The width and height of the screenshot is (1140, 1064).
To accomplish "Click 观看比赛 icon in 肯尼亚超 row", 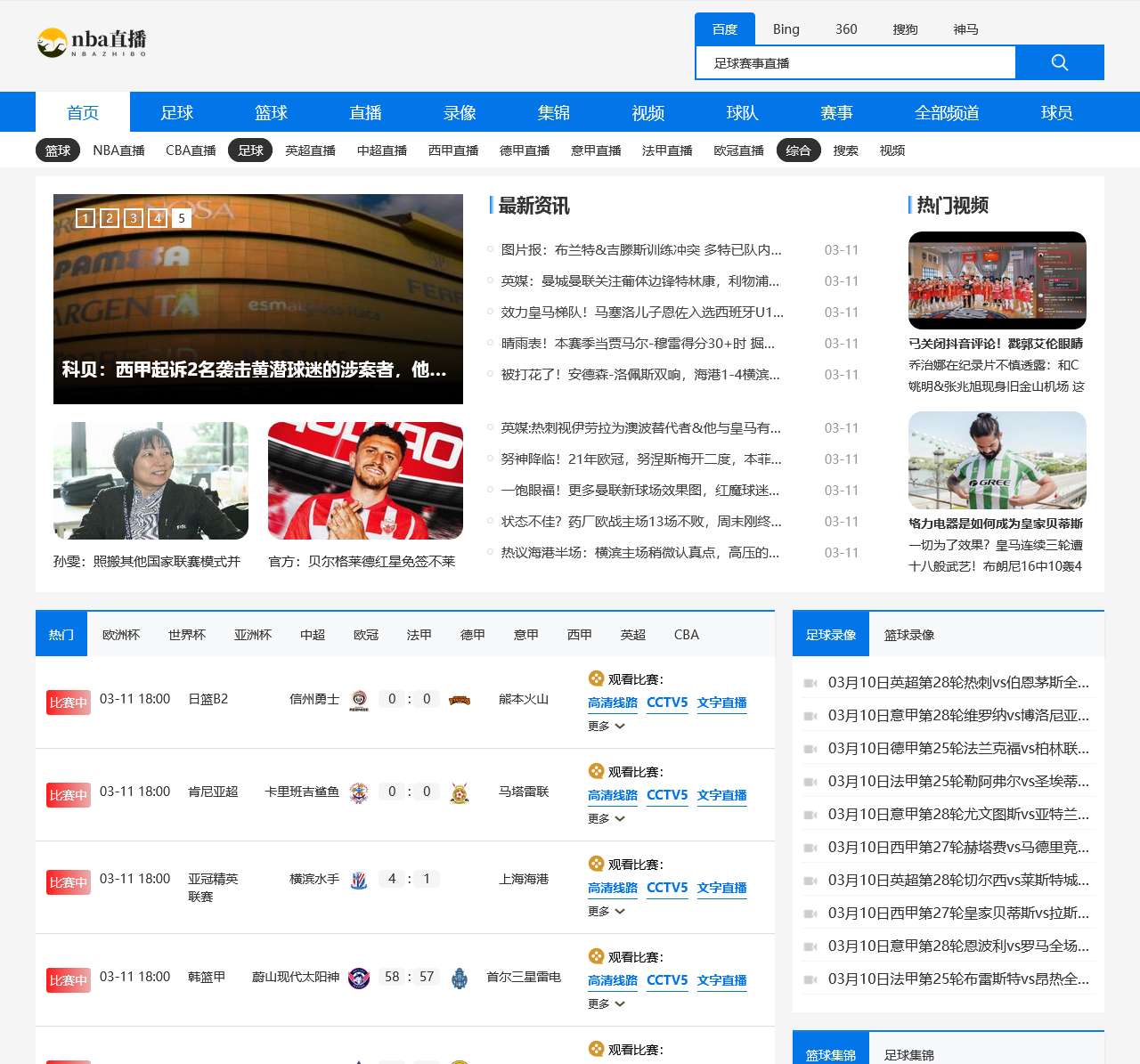I will click(x=596, y=771).
